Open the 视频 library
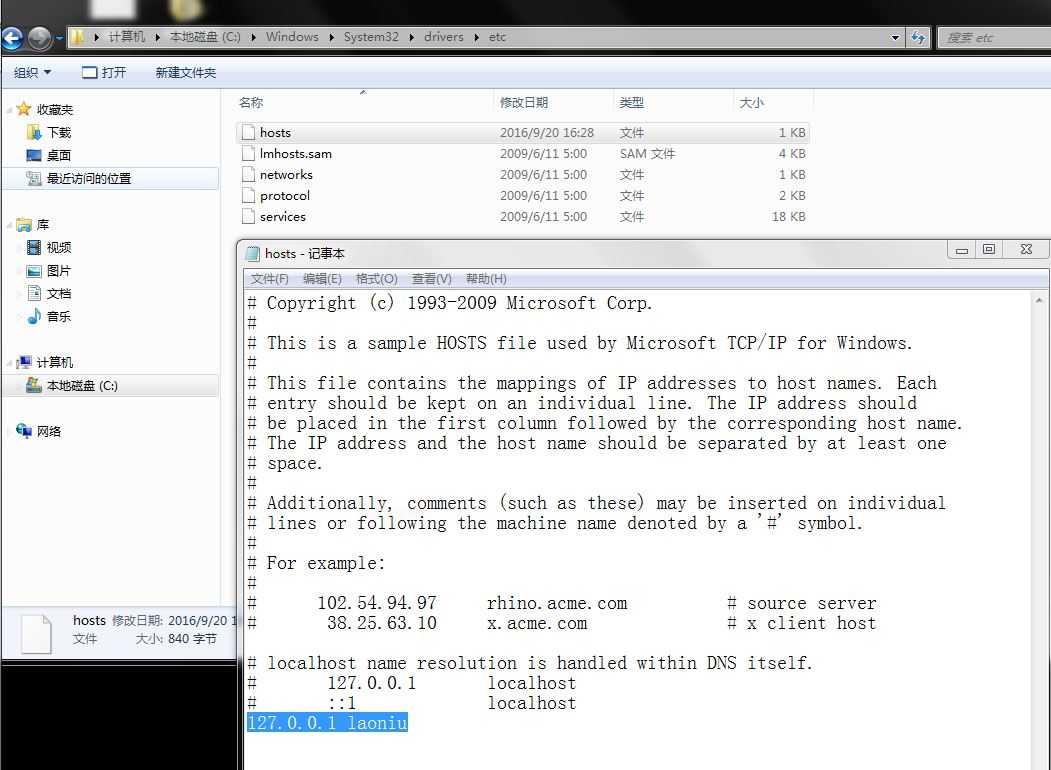Screen dimensions: 1051x770 tap(58, 247)
